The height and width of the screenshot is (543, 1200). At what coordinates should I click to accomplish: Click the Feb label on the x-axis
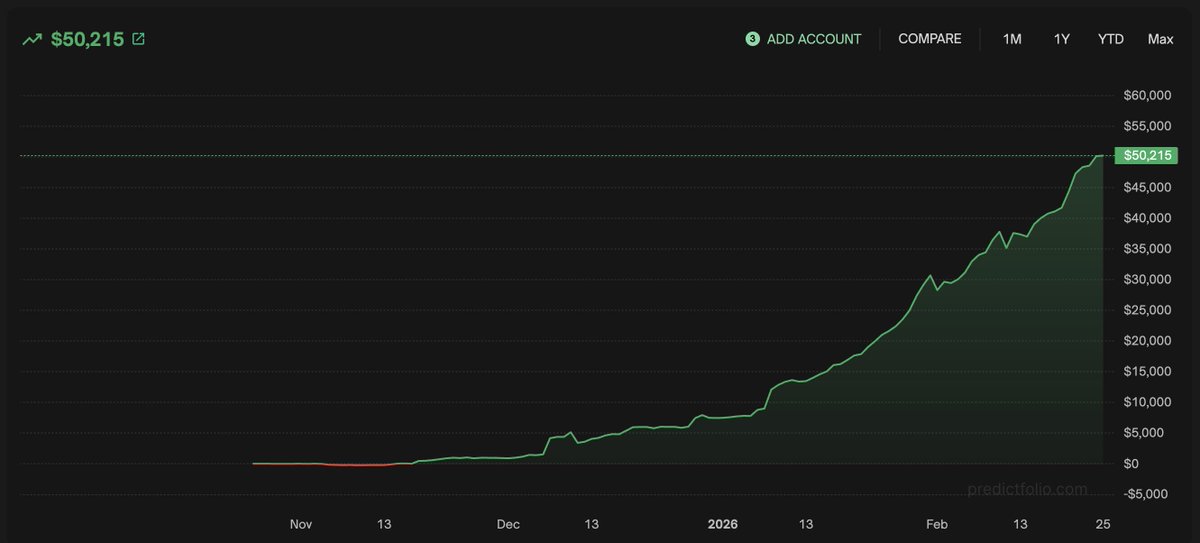tap(937, 524)
